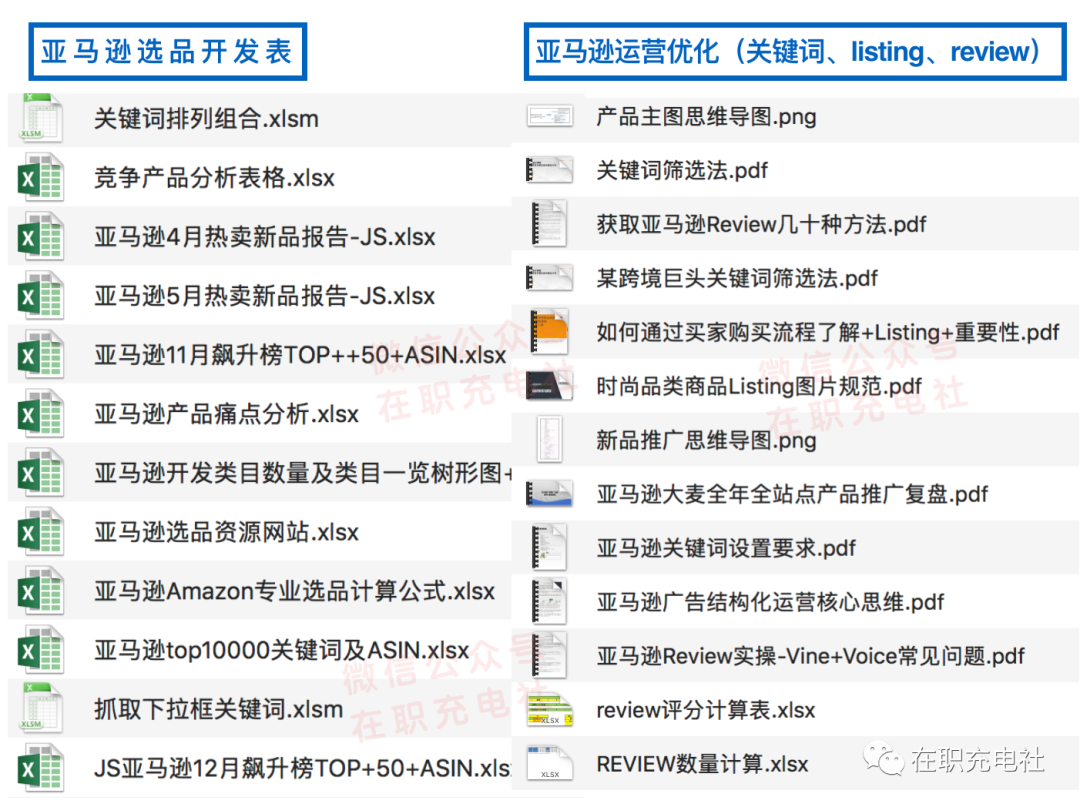This screenshot has width=1080, height=807.
Task: Select the Excel icon for JS亚马逊12月飙升榜TOP+50+ASIN
Action: tap(41, 768)
